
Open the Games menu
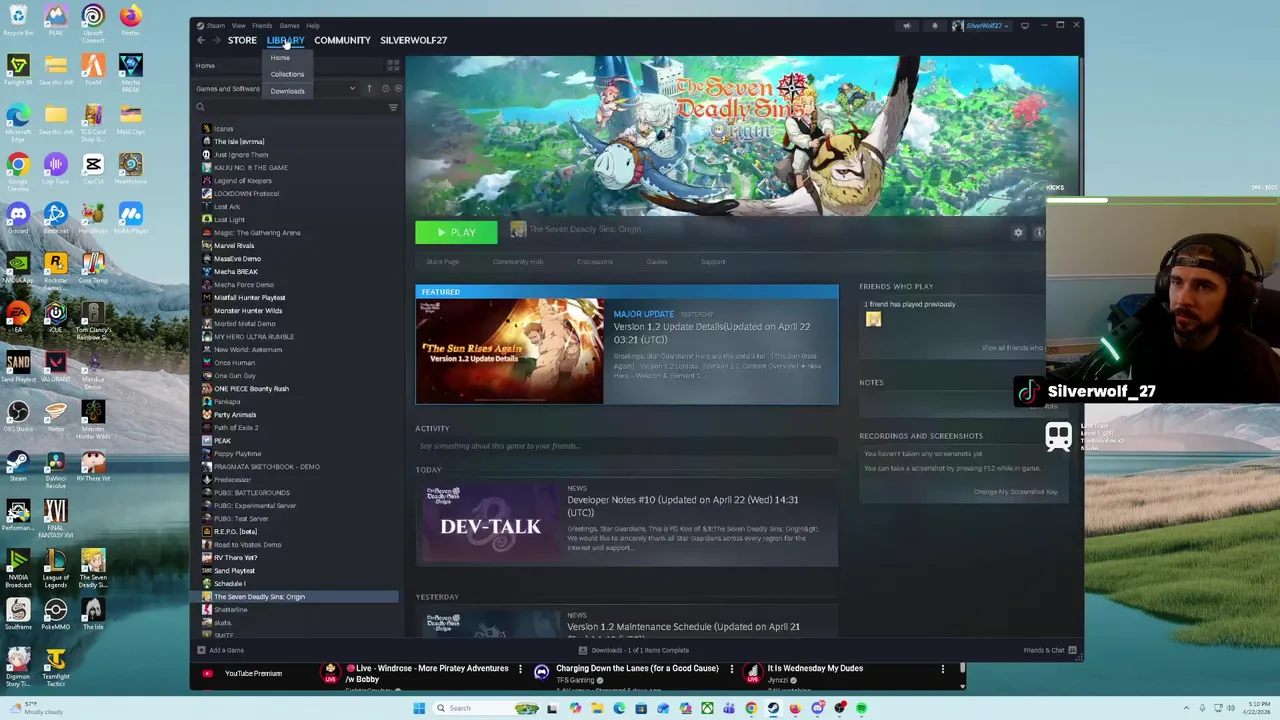pyautogui.click(x=289, y=25)
